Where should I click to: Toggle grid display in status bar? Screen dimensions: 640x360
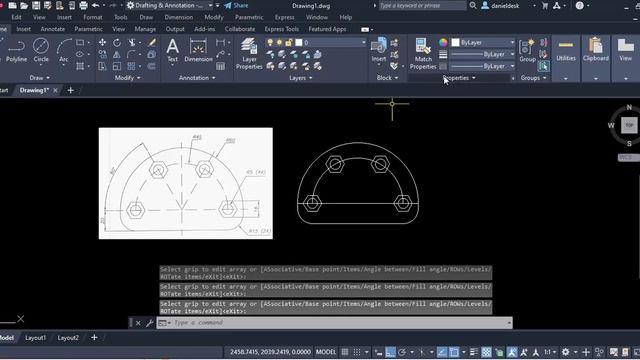point(345,352)
